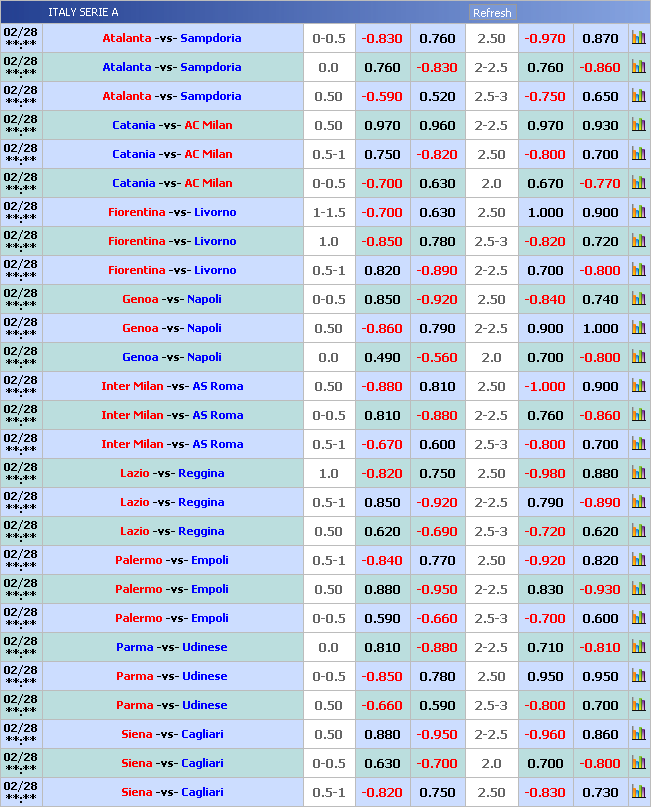Viewport: 651px width, 807px height.
Task: Select odds -0.770 in Catania-AC Milan 0-0.5 row
Action: [x=600, y=183]
